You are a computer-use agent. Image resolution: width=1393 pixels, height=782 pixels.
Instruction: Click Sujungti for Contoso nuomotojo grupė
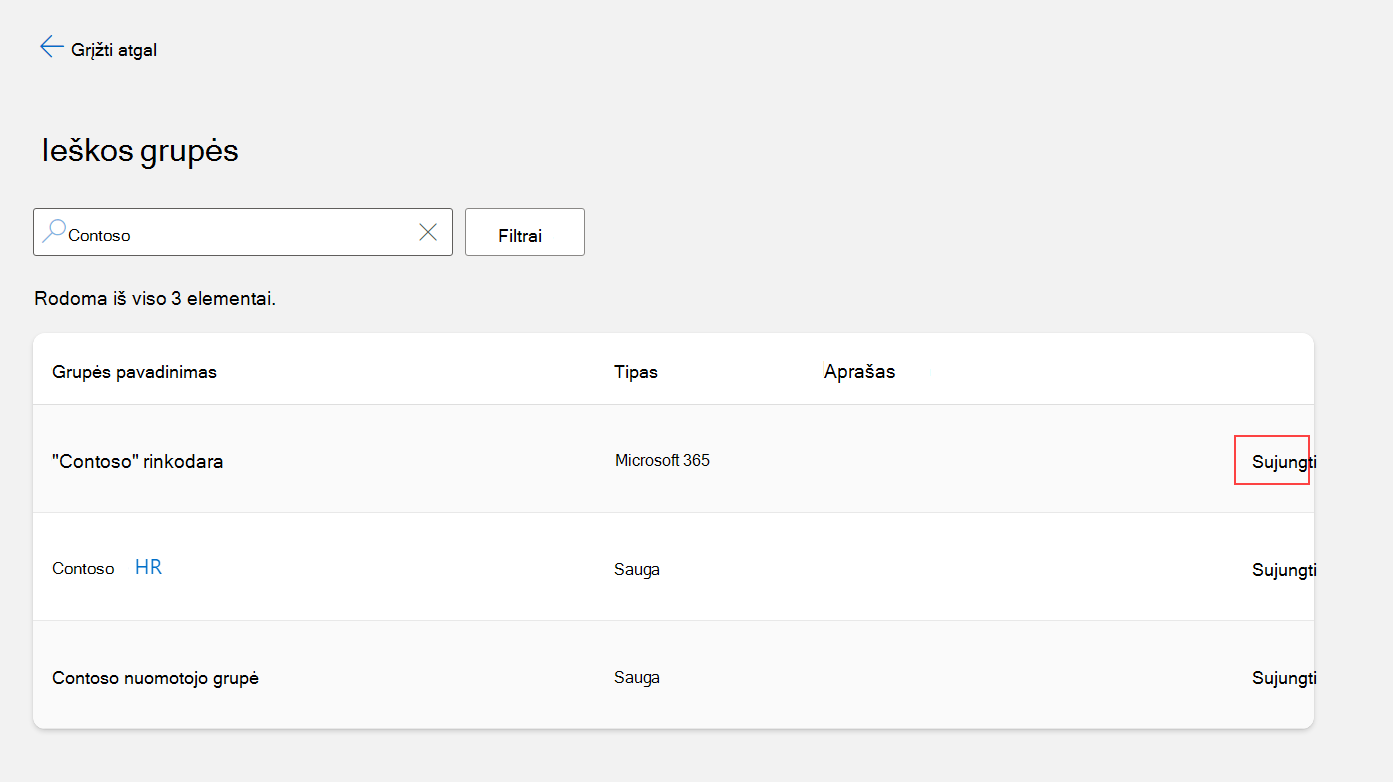1284,678
